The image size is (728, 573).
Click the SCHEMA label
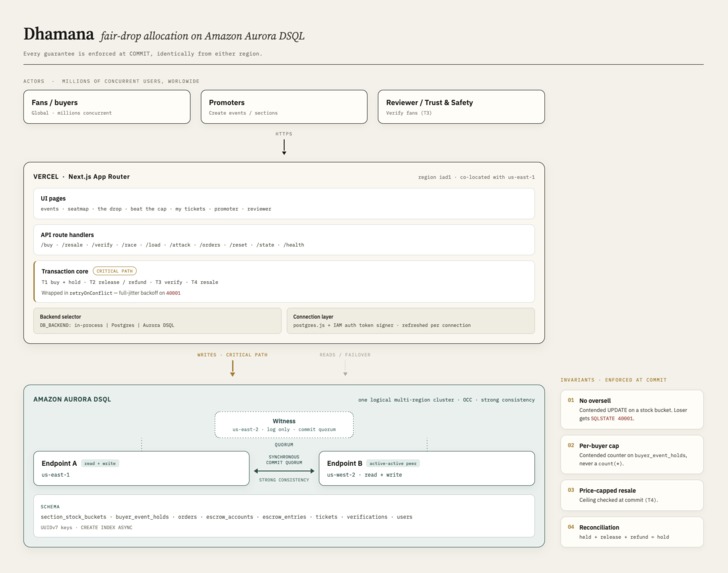[50, 507]
